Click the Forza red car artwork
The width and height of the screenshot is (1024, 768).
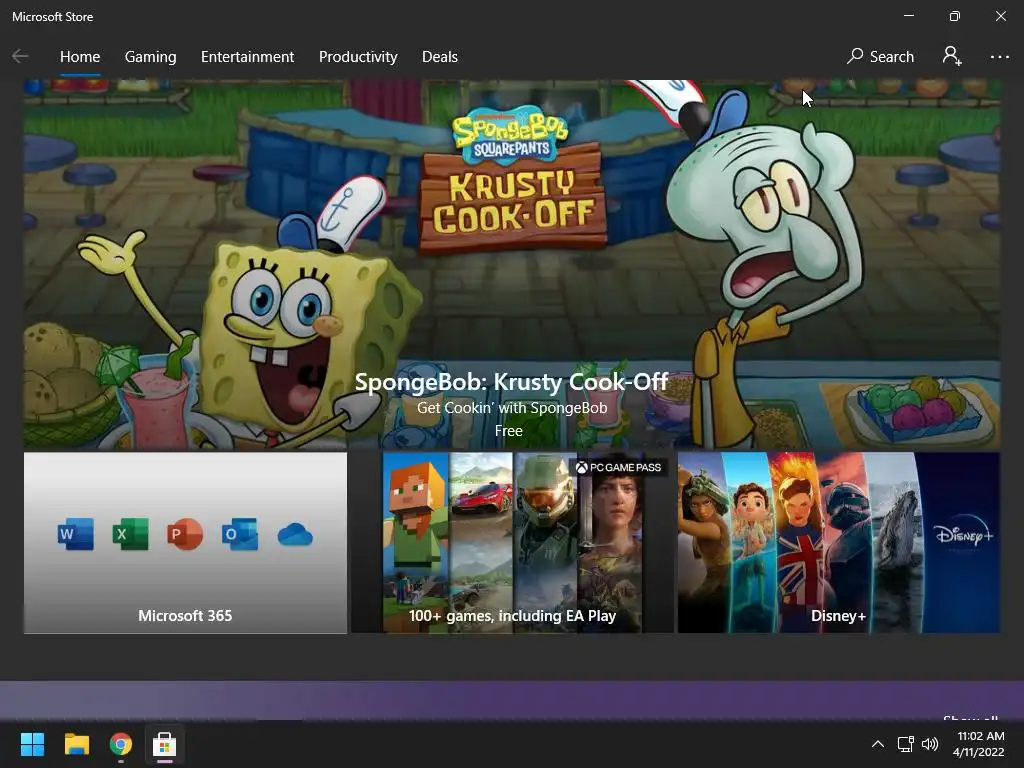481,500
